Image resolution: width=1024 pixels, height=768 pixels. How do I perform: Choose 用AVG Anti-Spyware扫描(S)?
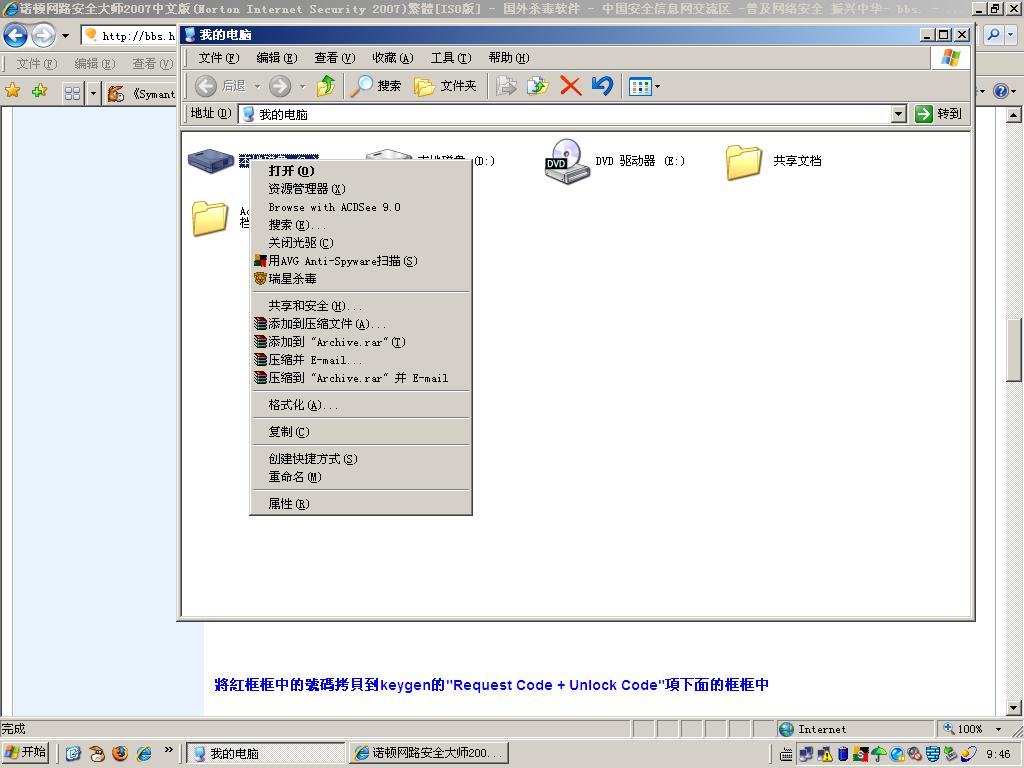[x=360, y=261]
